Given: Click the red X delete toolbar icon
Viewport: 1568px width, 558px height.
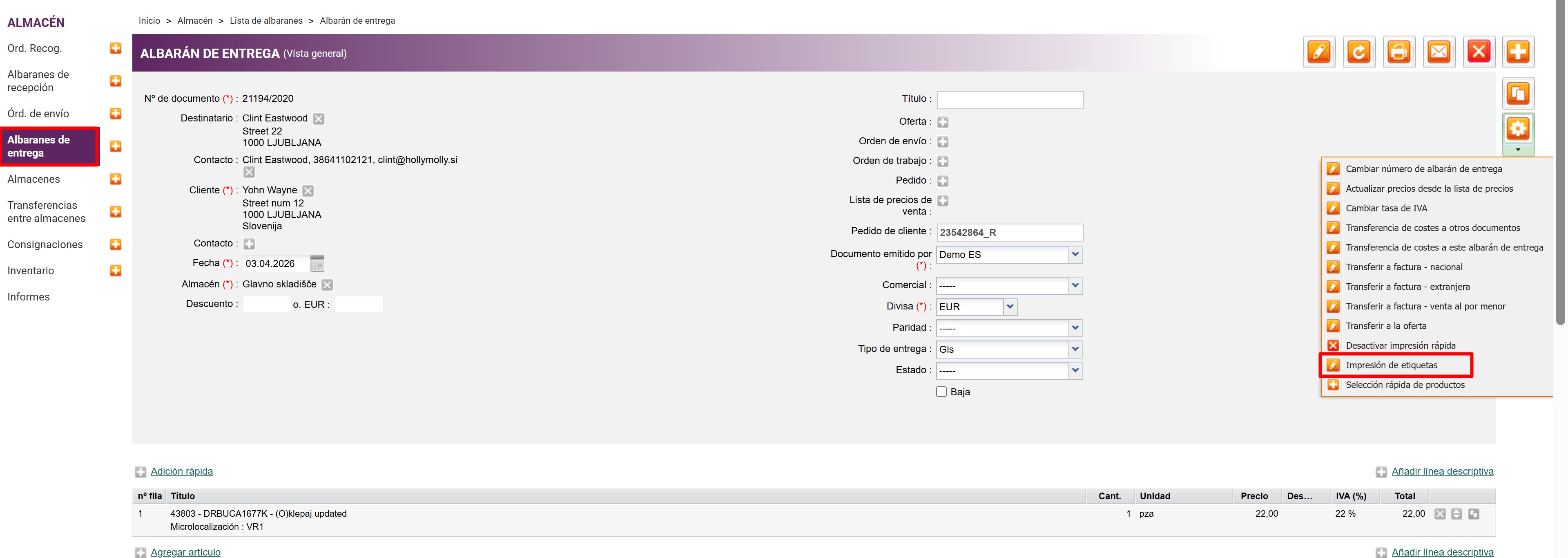Looking at the screenshot, I should [1479, 52].
